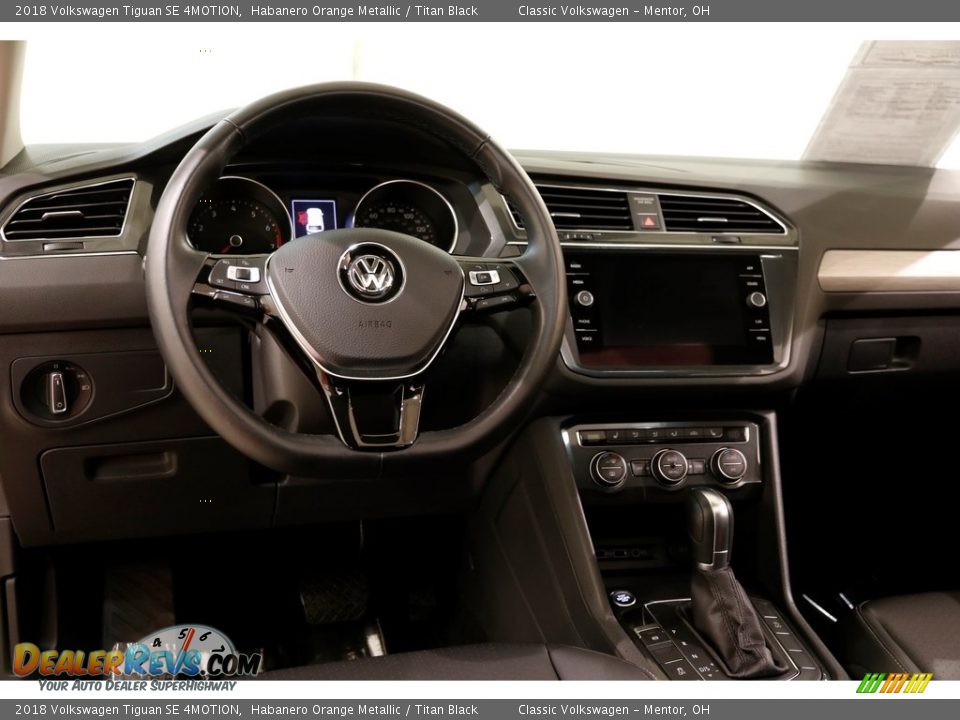Click the left climate temperature dial

pos(608,468)
